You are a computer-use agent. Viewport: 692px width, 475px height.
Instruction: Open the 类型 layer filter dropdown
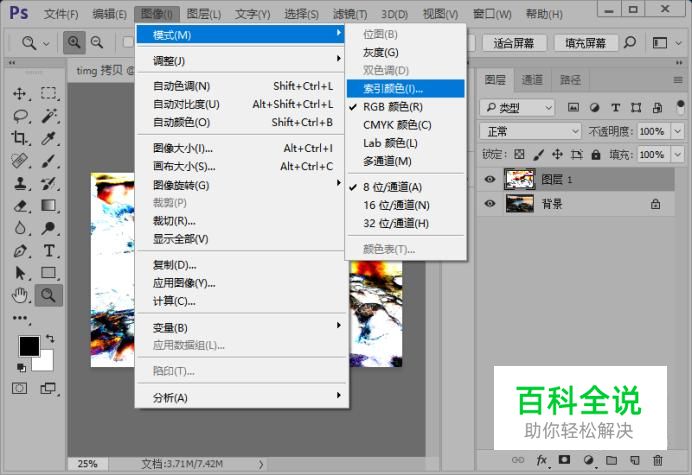click(517, 107)
